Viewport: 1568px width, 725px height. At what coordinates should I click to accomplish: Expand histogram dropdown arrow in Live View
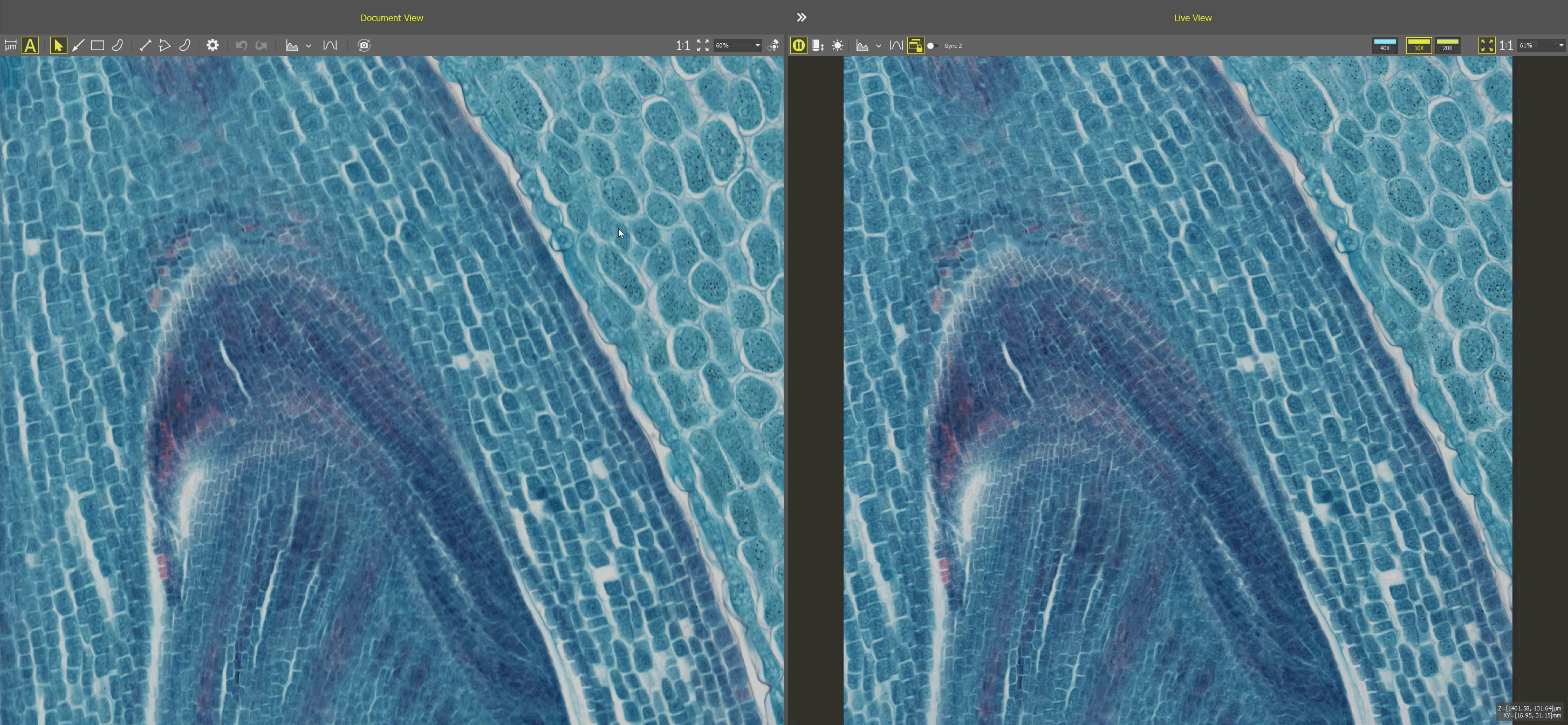click(x=878, y=46)
